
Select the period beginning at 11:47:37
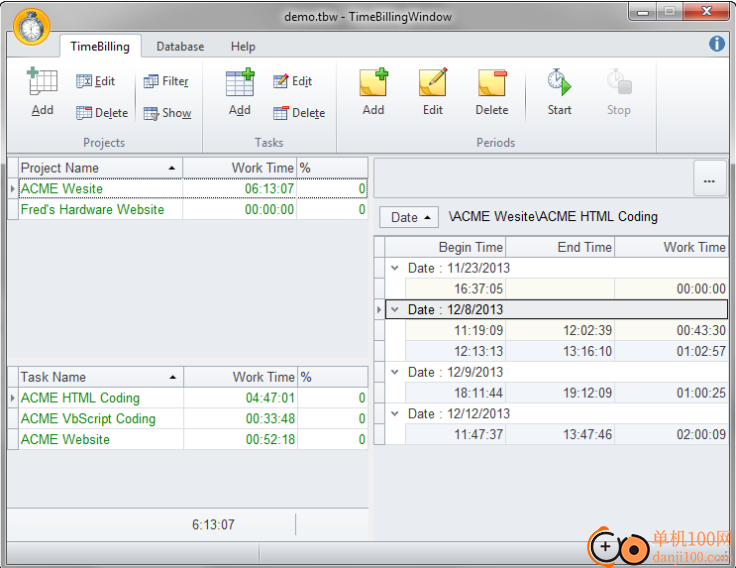567,434
